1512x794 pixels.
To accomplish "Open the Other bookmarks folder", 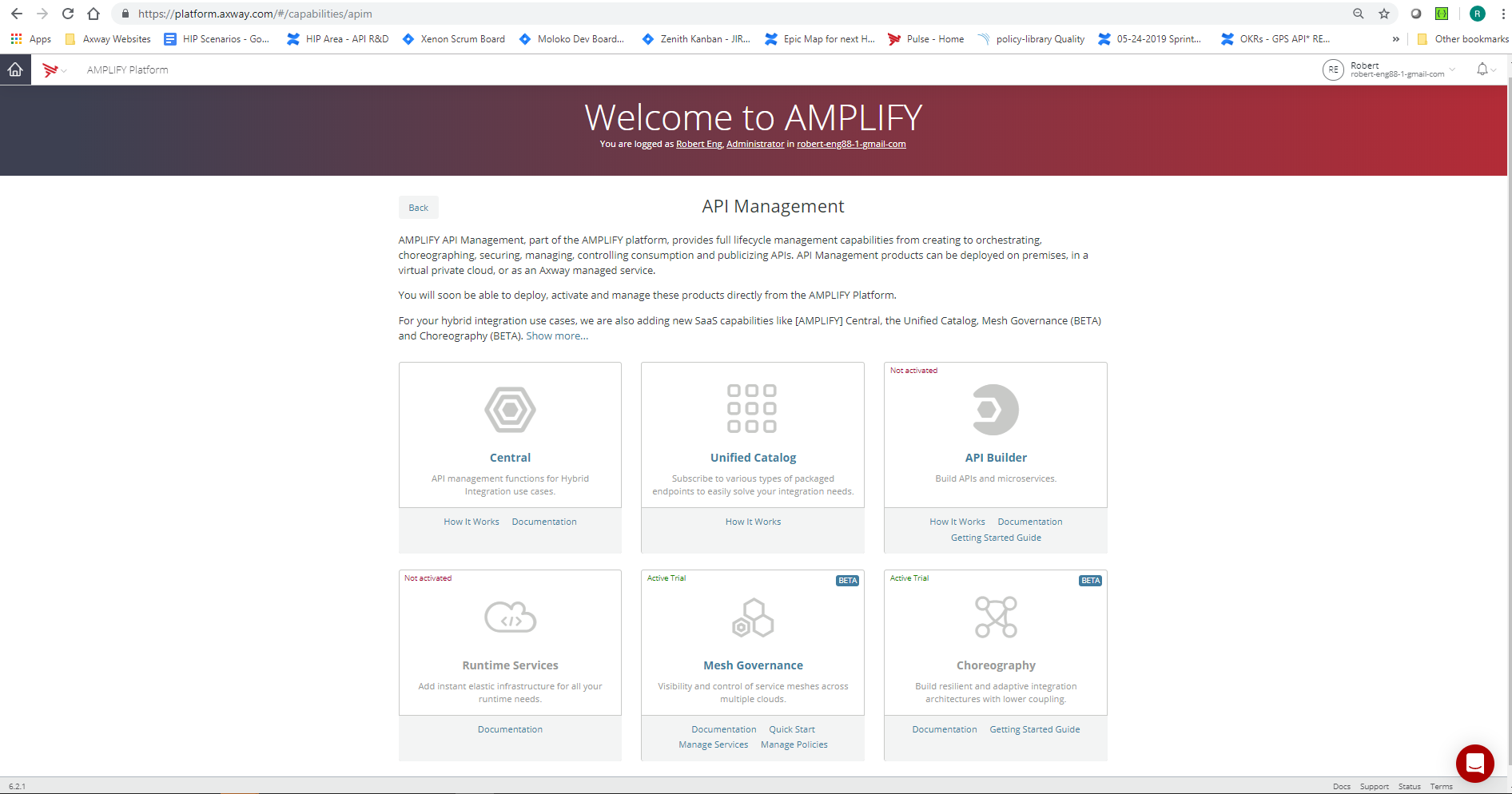I will click(x=1462, y=39).
